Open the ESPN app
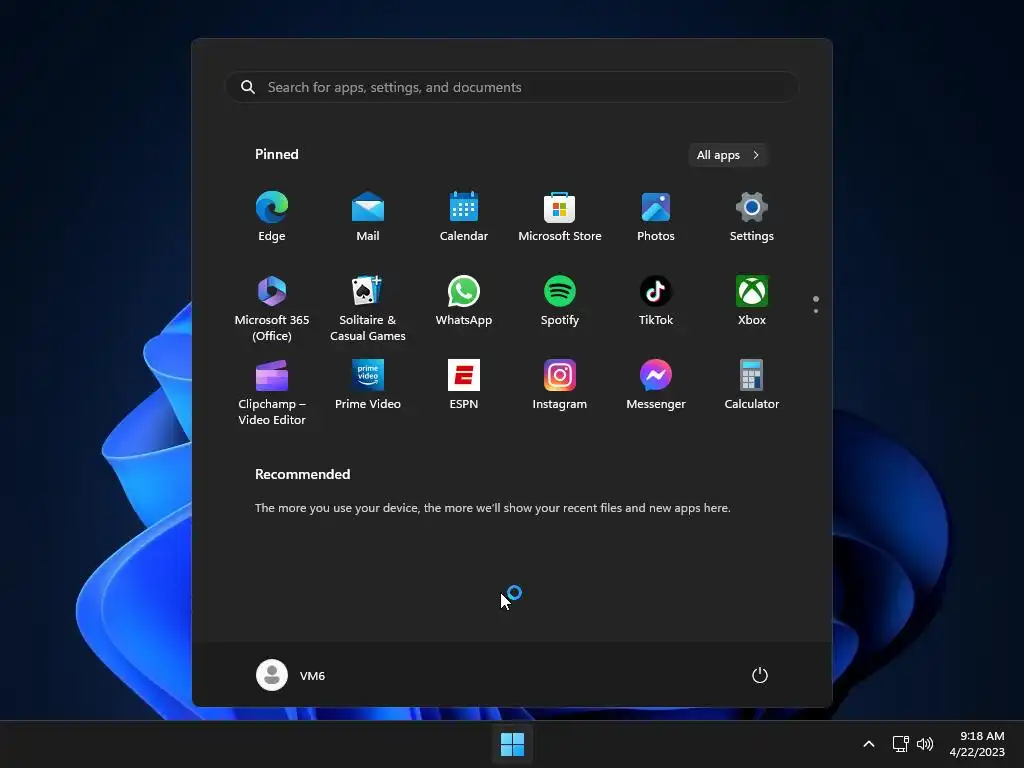Viewport: 1024px width, 768px height. point(464,385)
